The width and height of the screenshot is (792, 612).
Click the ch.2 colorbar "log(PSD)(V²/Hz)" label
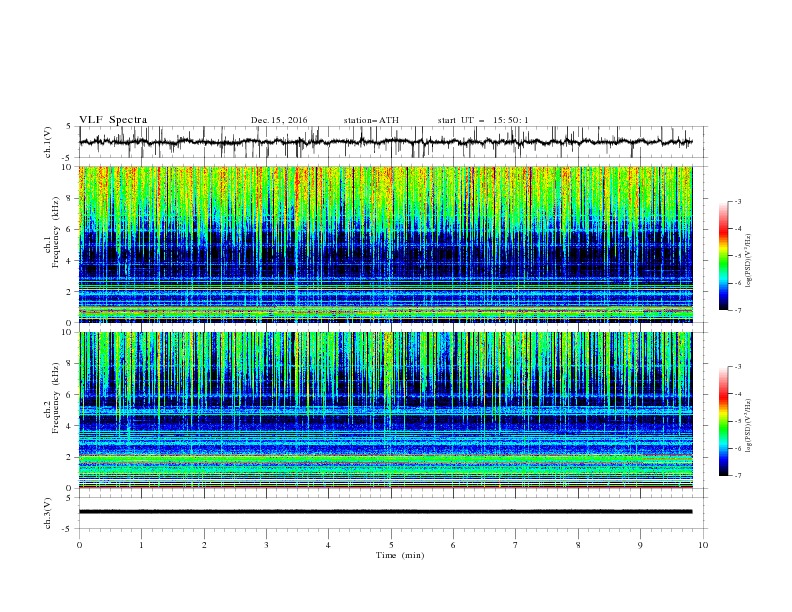(749, 426)
